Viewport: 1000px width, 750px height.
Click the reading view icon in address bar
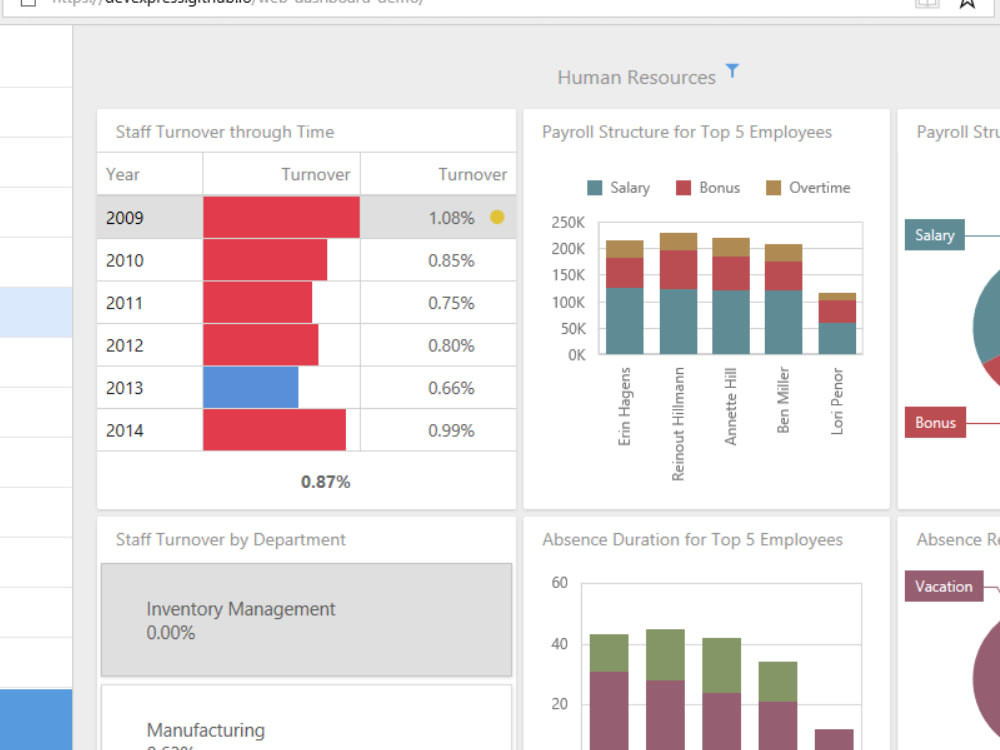click(x=927, y=3)
